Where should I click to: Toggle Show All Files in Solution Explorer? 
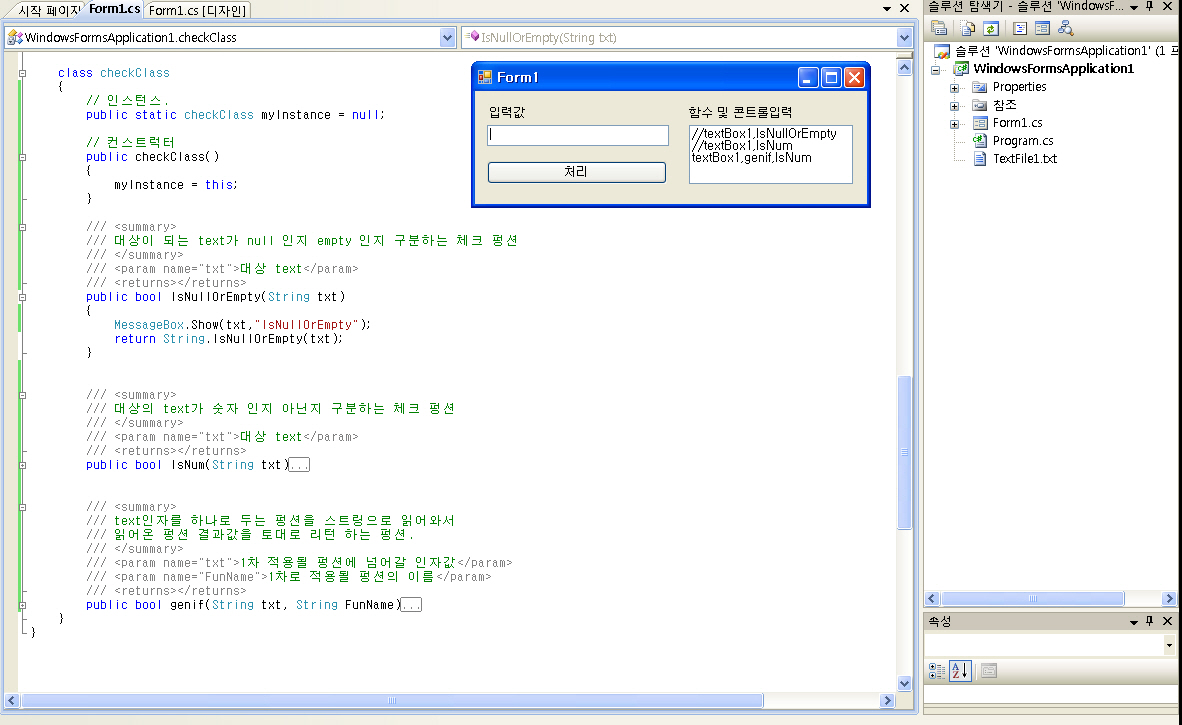(968, 29)
